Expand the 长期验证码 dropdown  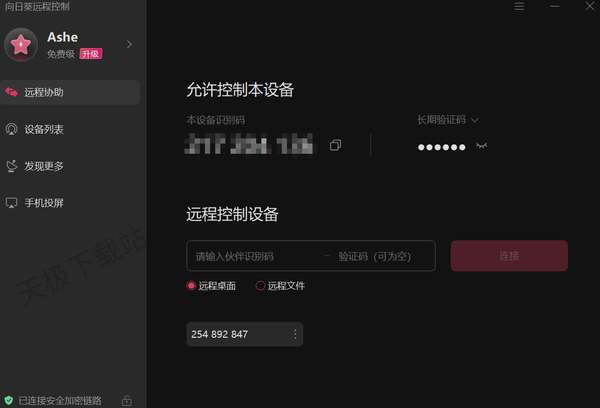tap(448, 120)
